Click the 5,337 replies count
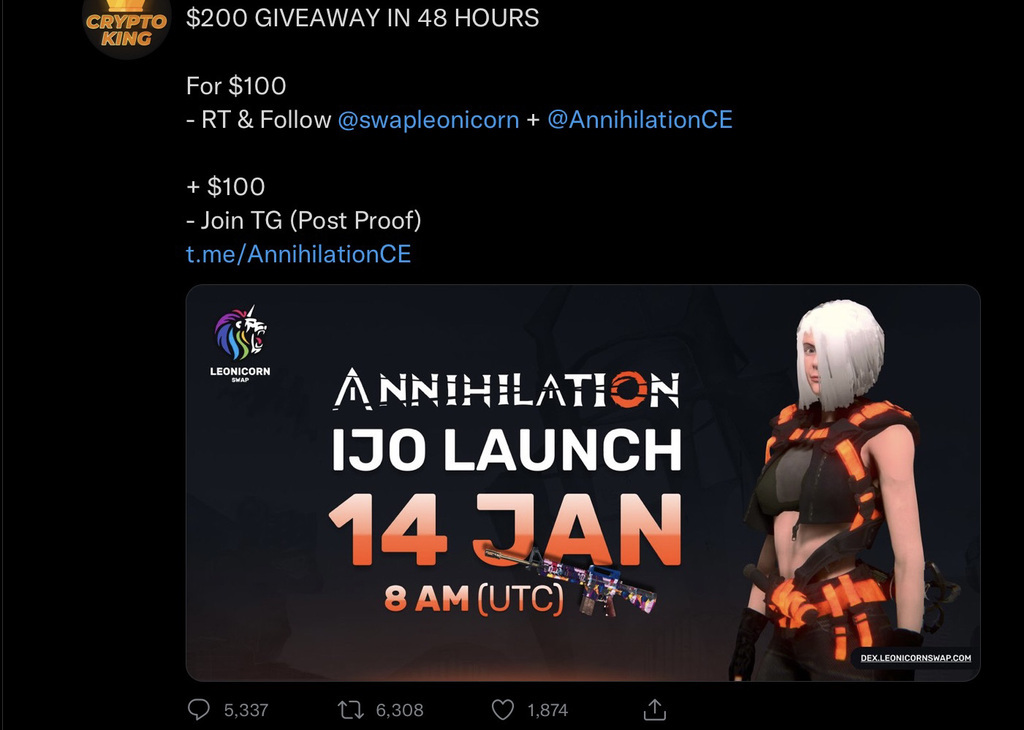Screen dimensions: 1024x730 (246, 710)
